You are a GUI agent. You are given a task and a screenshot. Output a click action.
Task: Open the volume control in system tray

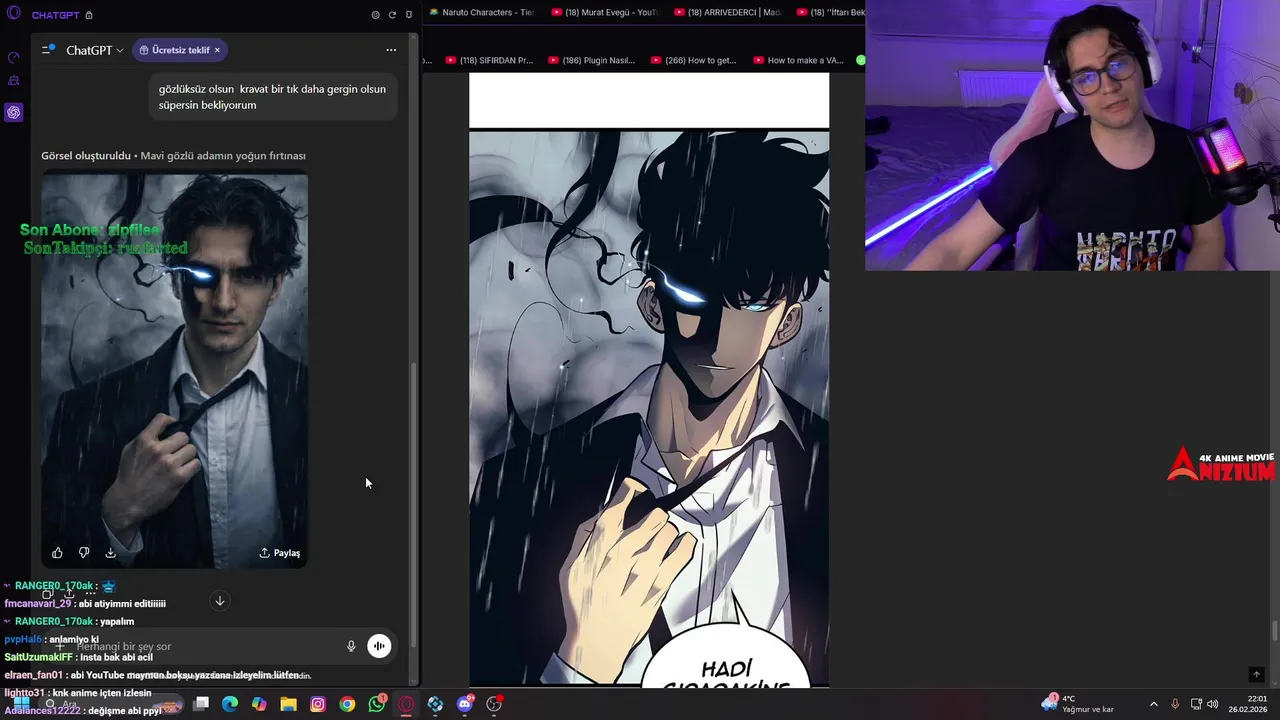click(1213, 704)
